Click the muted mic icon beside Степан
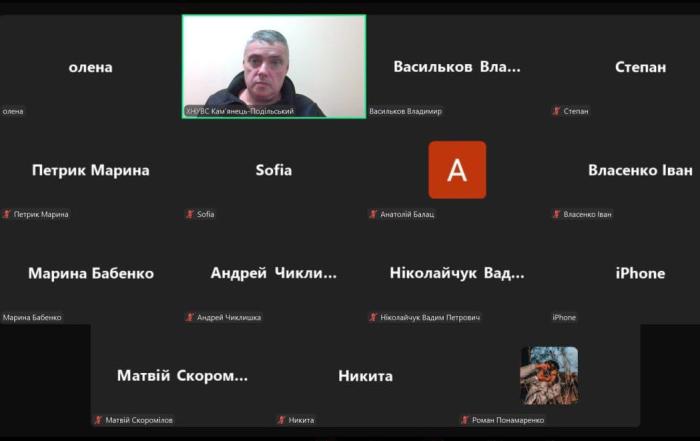Image resolution: width=700 pixels, height=441 pixels. pos(556,111)
